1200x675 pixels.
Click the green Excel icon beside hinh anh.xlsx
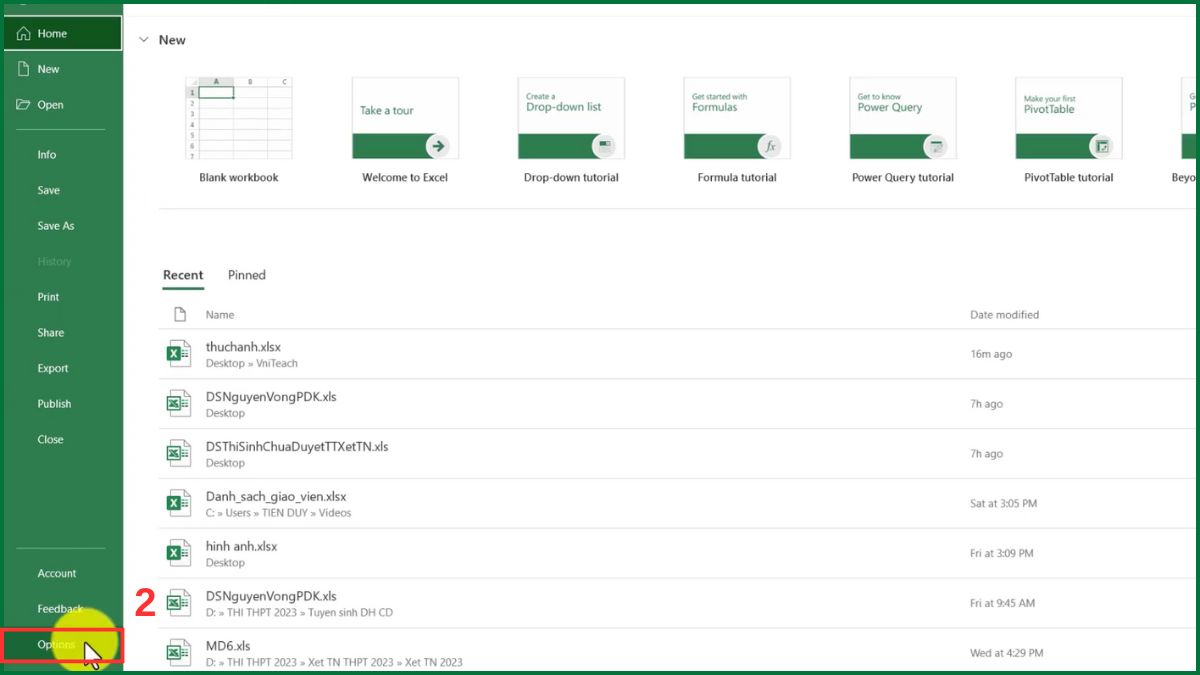click(x=178, y=553)
